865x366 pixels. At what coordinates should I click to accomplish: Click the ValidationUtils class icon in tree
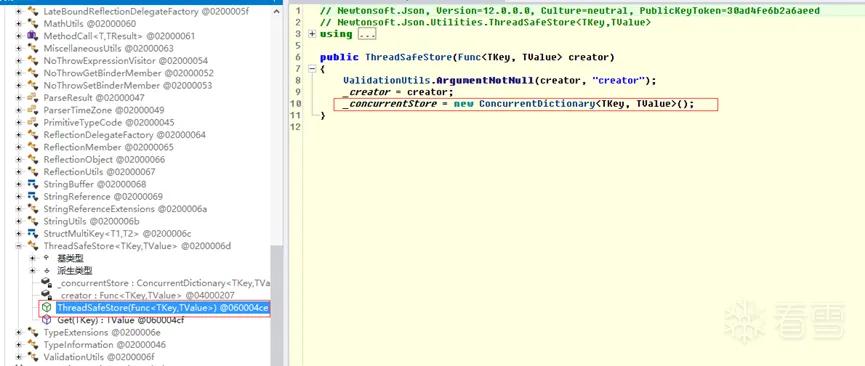[33, 357]
